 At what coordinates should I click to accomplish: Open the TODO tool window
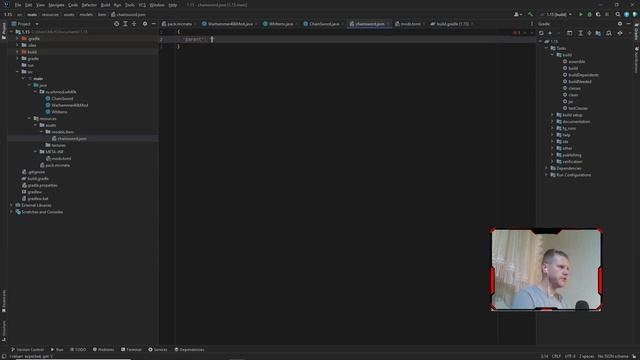pyautogui.click(x=78, y=349)
